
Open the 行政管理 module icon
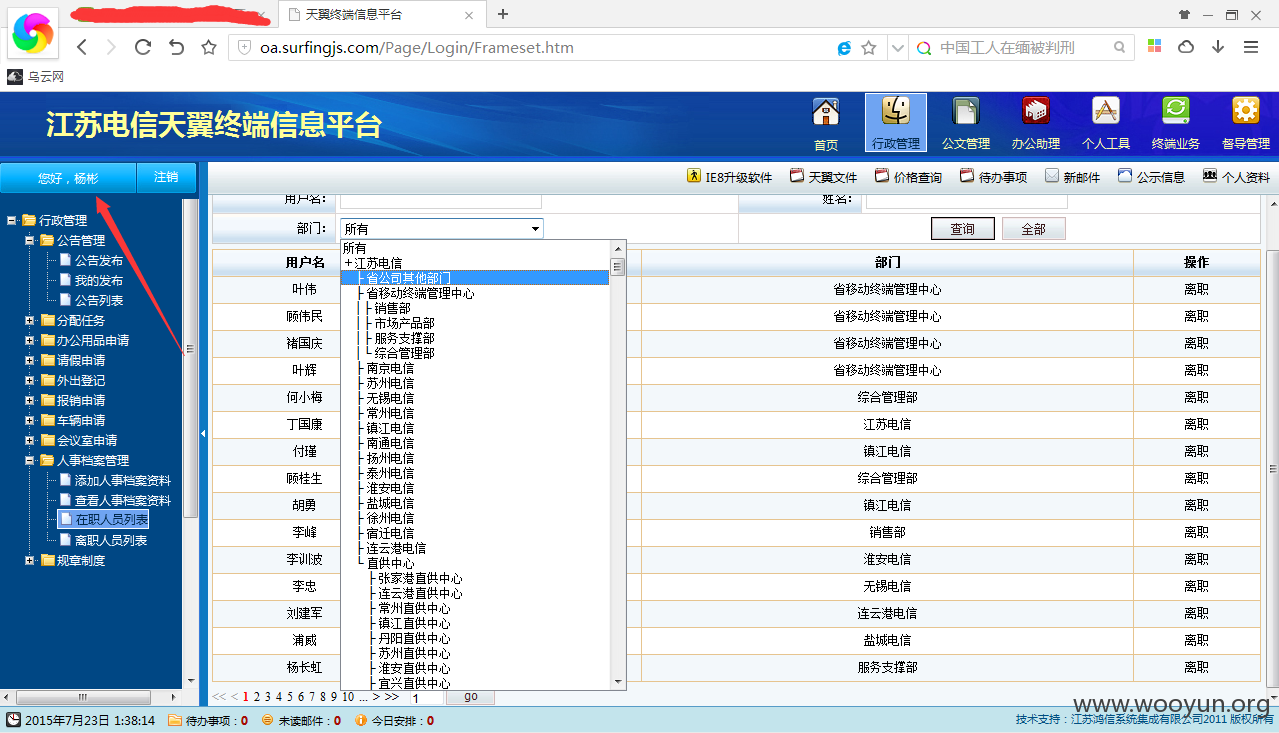(x=895, y=124)
